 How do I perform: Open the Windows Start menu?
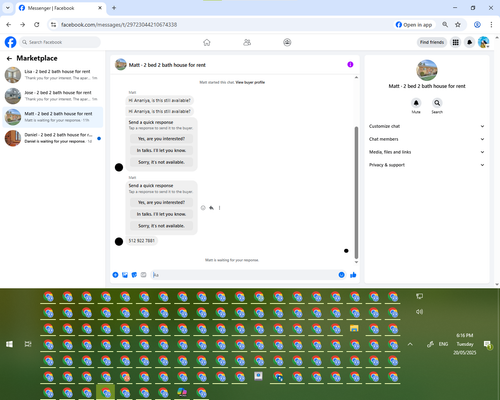(x=9, y=344)
